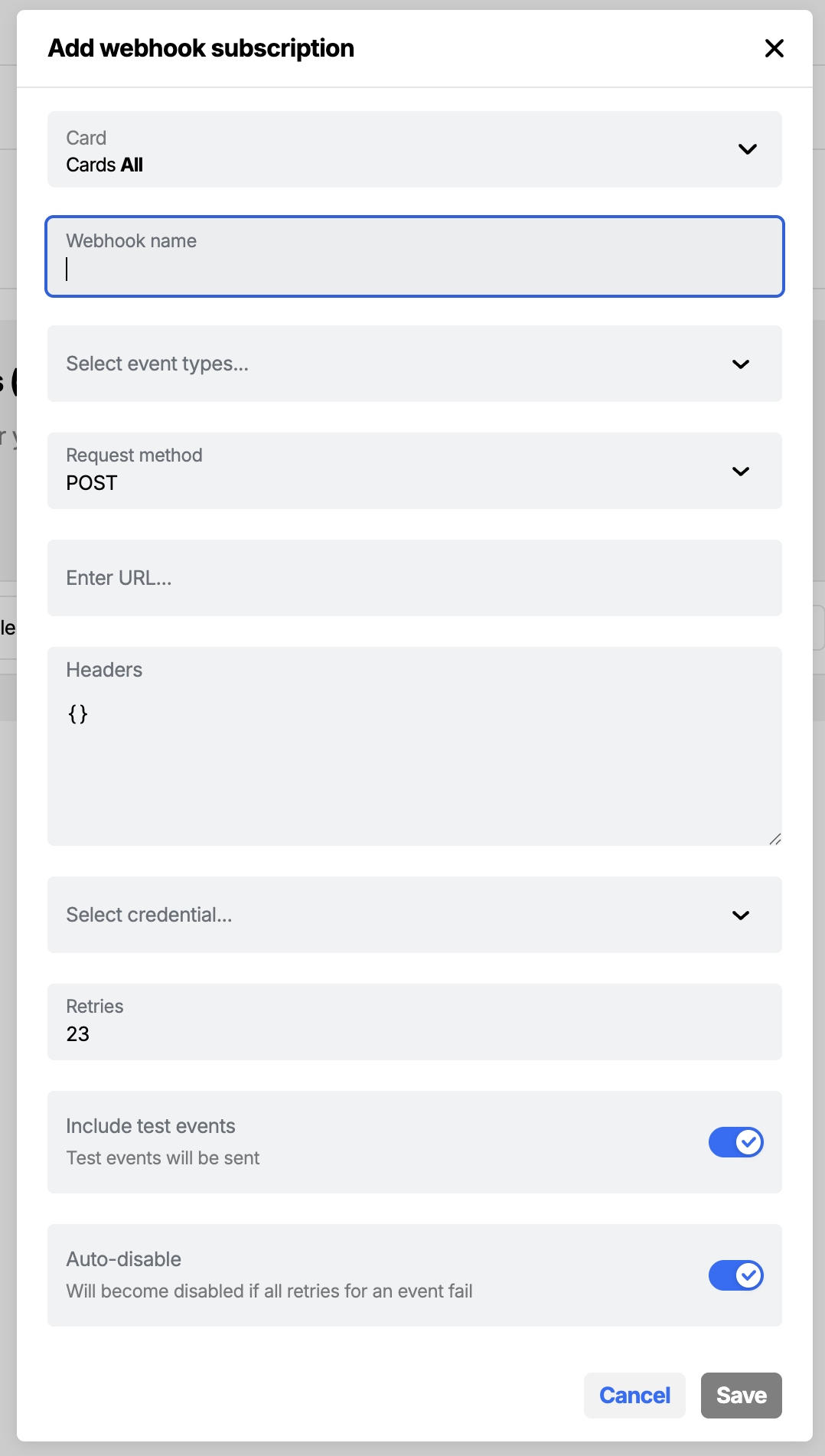Close the Add webhook subscription dialog
This screenshot has height=1456, width=825.
774,47
